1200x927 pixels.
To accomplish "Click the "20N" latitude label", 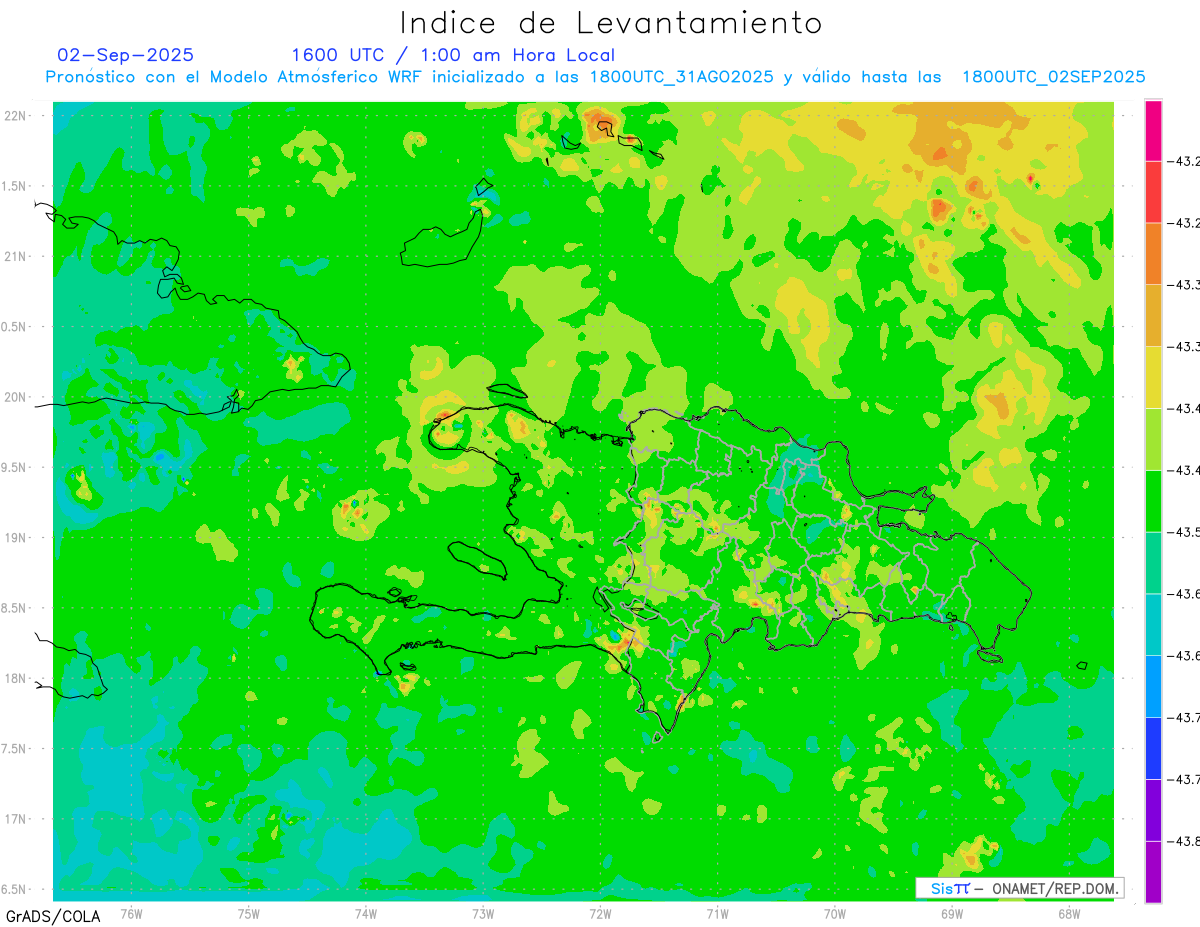I will point(15,397).
